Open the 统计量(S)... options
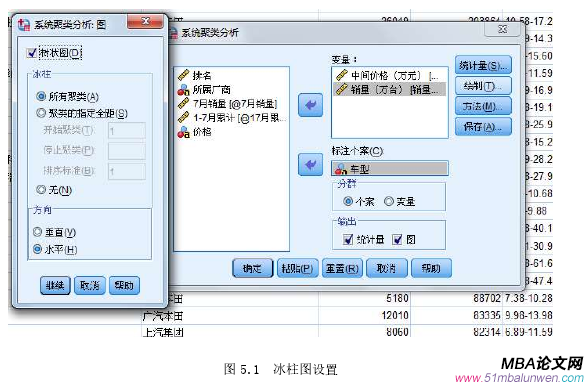This screenshot has height=384, width=586. [x=483, y=66]
